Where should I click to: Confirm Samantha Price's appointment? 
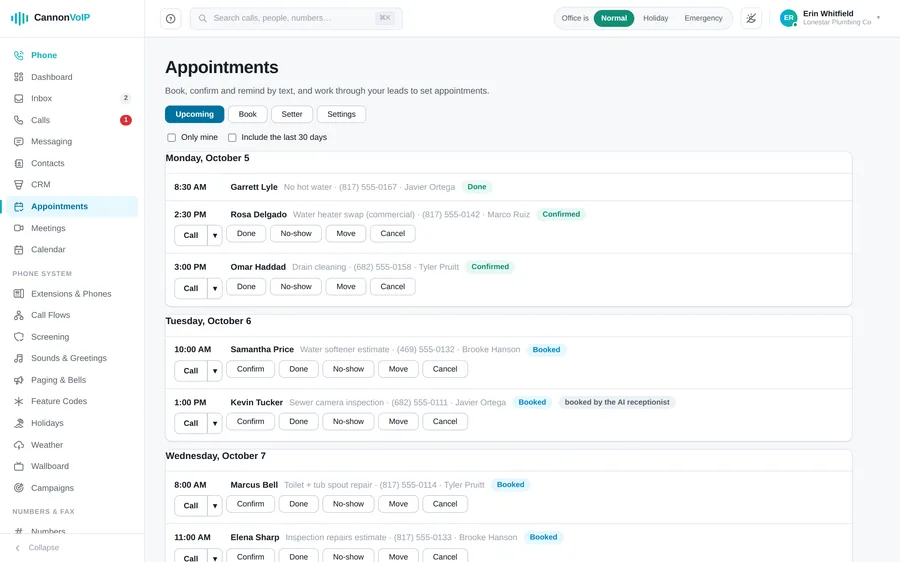click(x=250, y=369)
